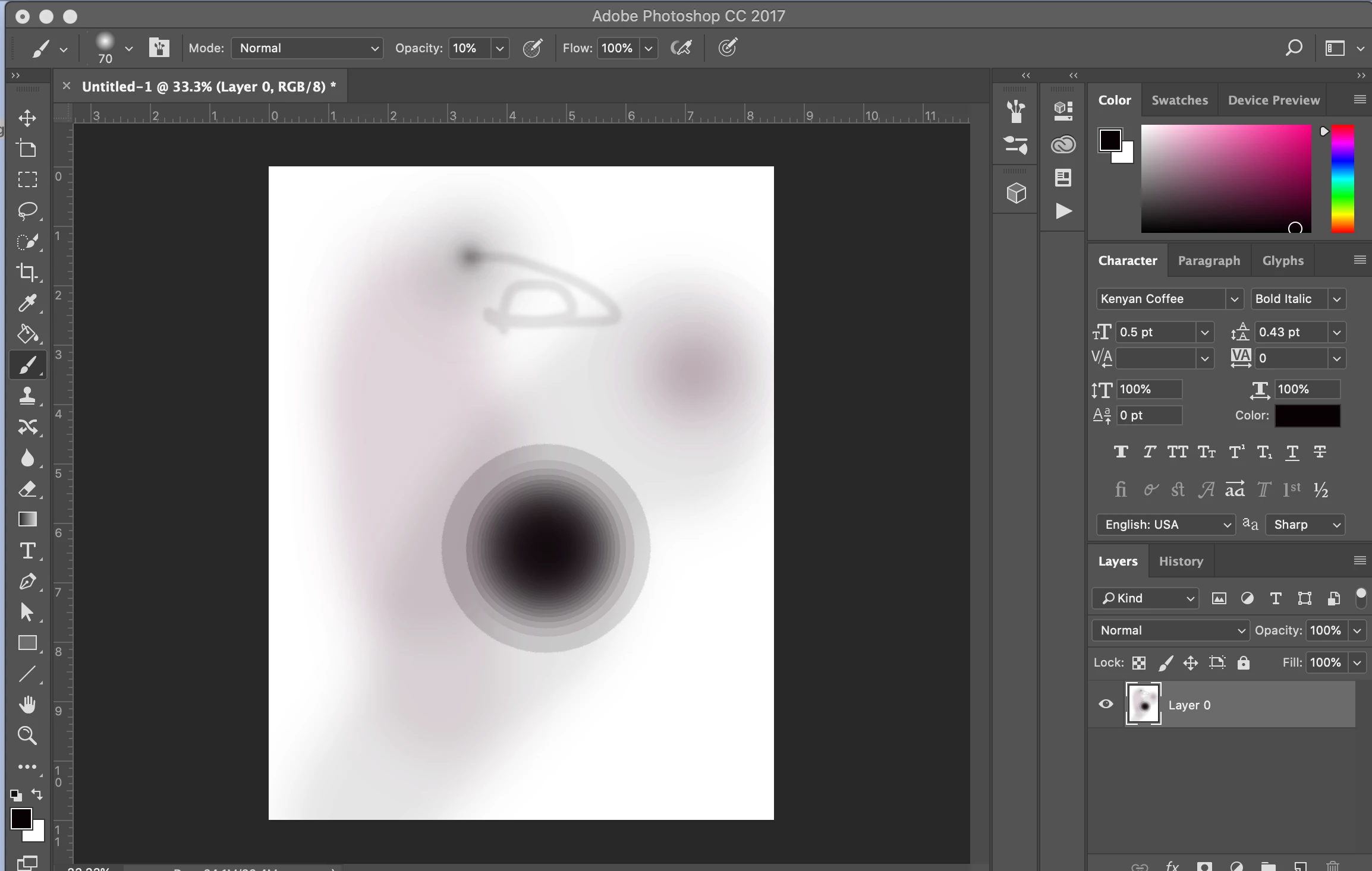This screenshot has height=871, width=1372.
Task: Click the Faux Bold text button
Action: pos(1121,453)
